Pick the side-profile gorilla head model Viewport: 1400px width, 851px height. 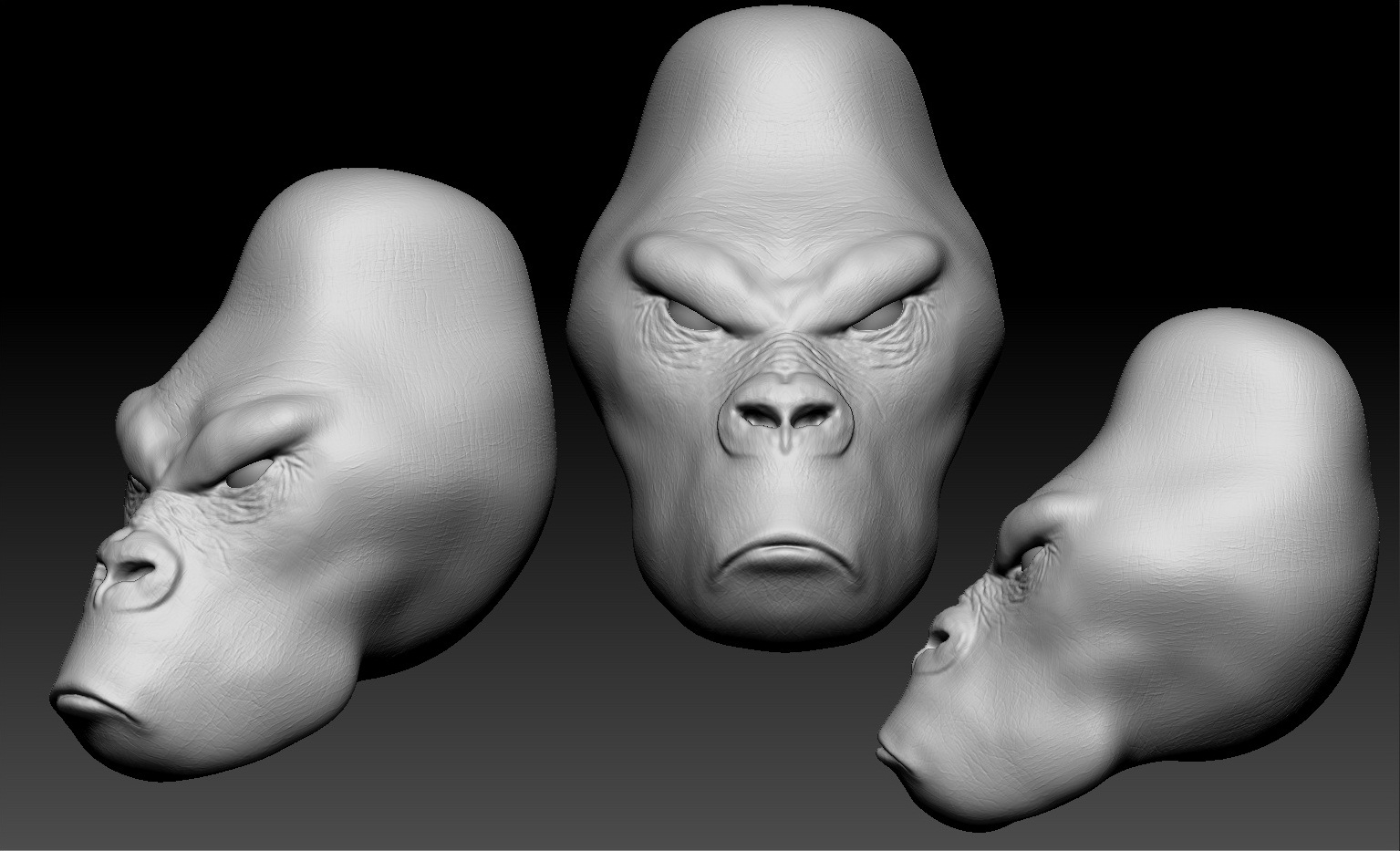pyautogui.click(x=1127, y=570)
